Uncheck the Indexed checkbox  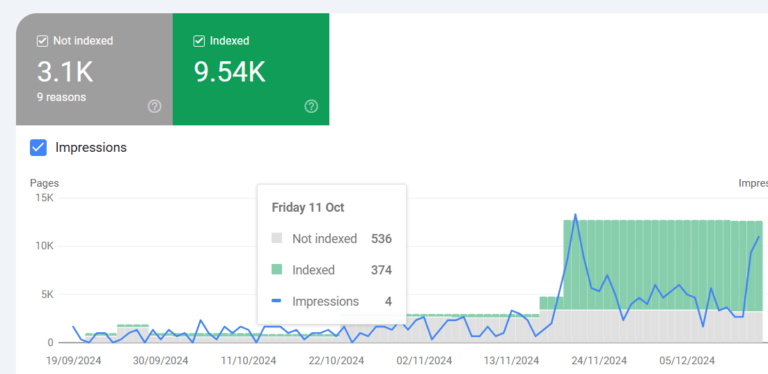(199, 41)
